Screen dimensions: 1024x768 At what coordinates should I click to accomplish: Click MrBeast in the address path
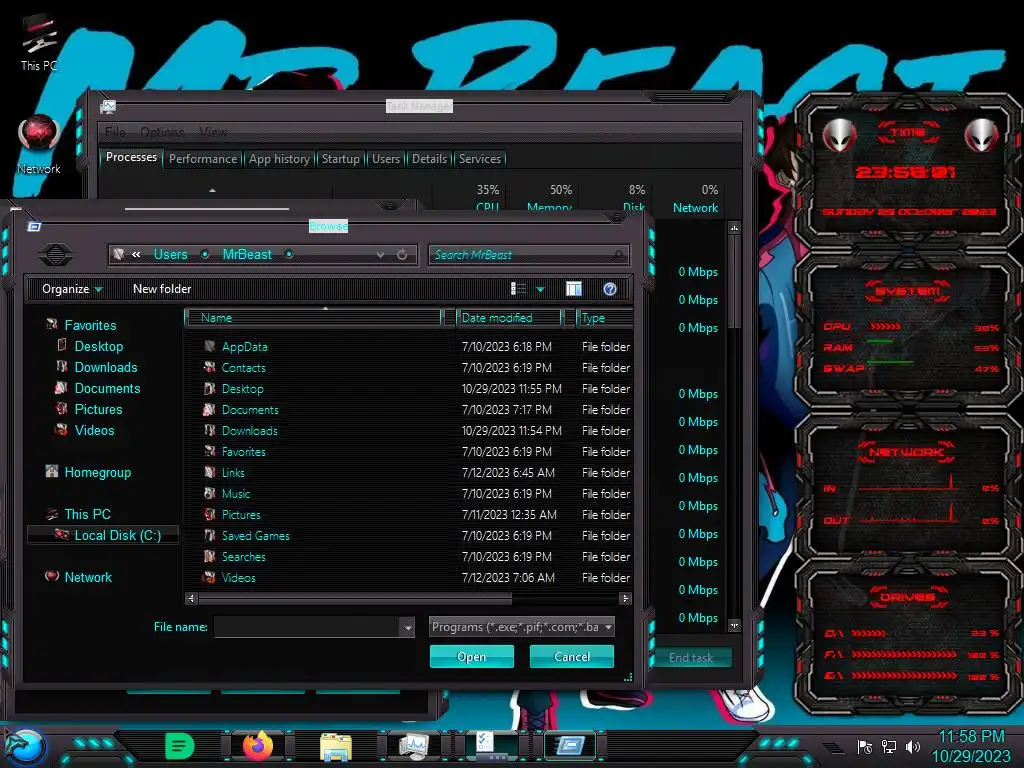click(247, 254)
